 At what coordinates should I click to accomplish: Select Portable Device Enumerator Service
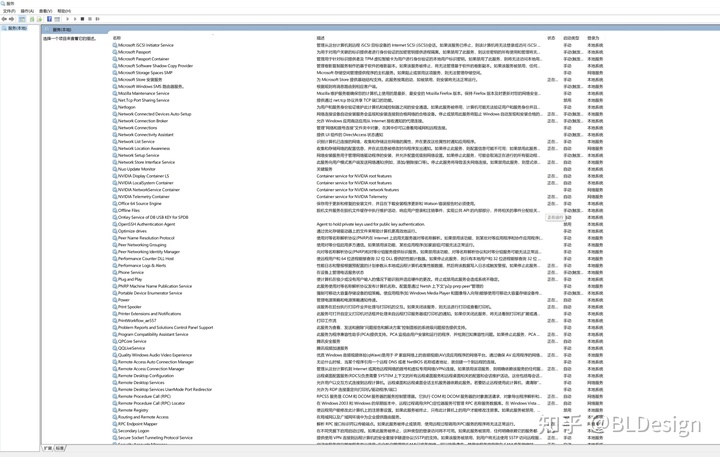tap(150, 293)
